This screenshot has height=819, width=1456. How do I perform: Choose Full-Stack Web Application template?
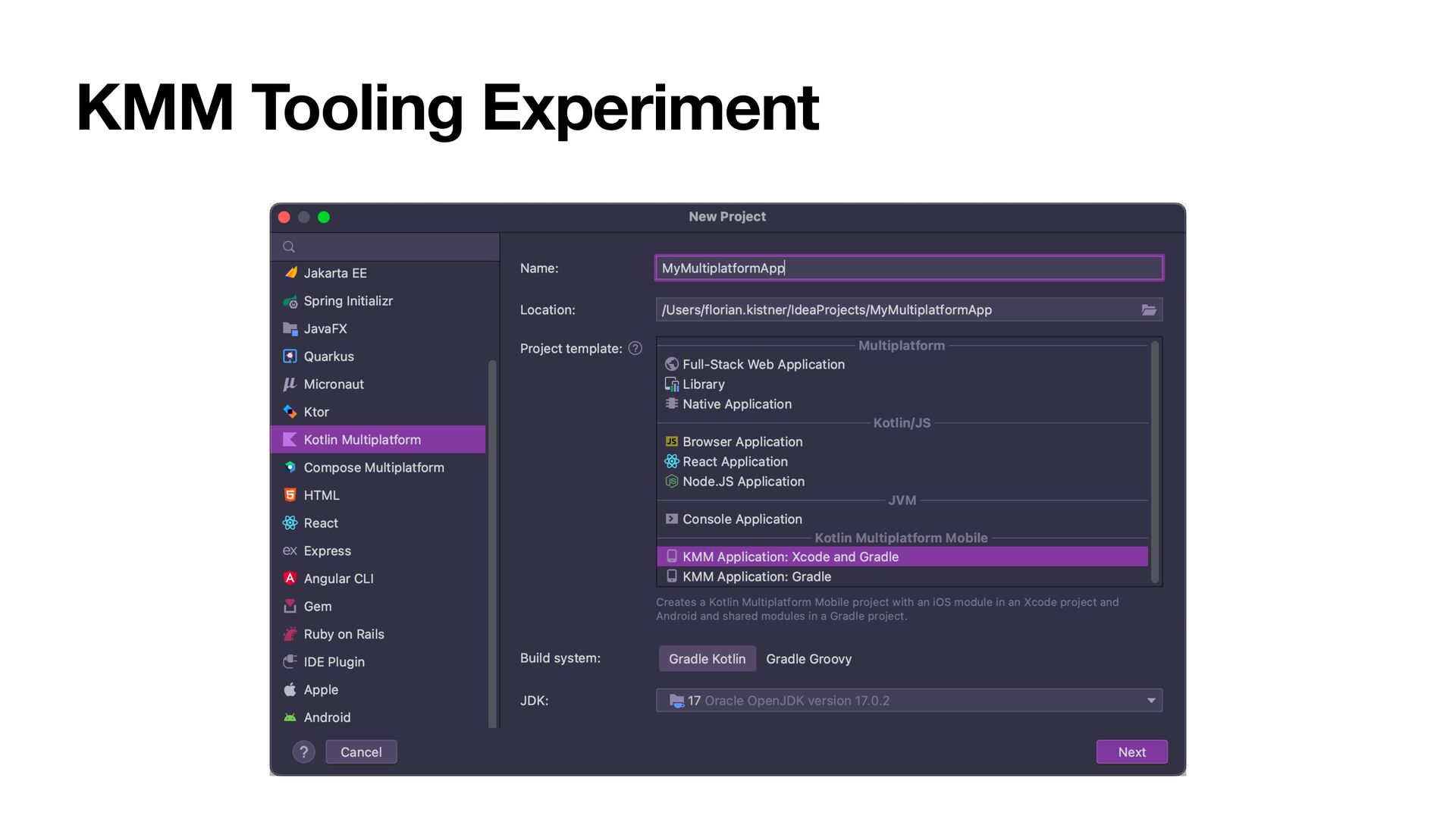click(x=902, y=365)
